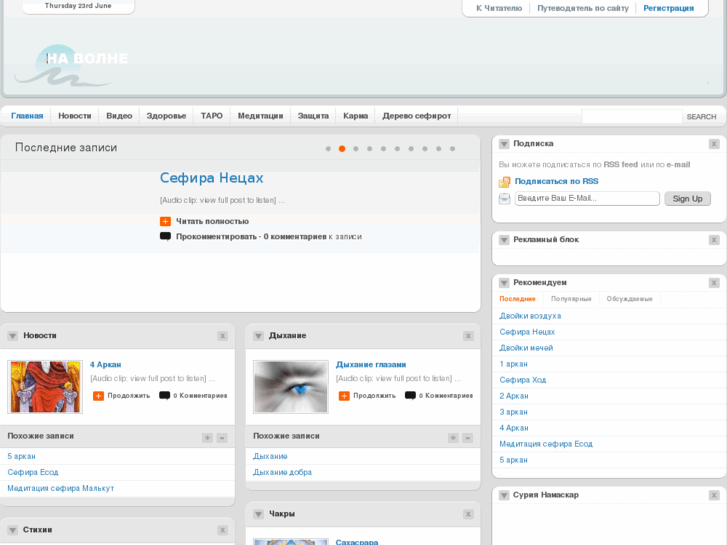The image size is (727, 545).
Task: Click the email address input field
Action: pos(586,198)
